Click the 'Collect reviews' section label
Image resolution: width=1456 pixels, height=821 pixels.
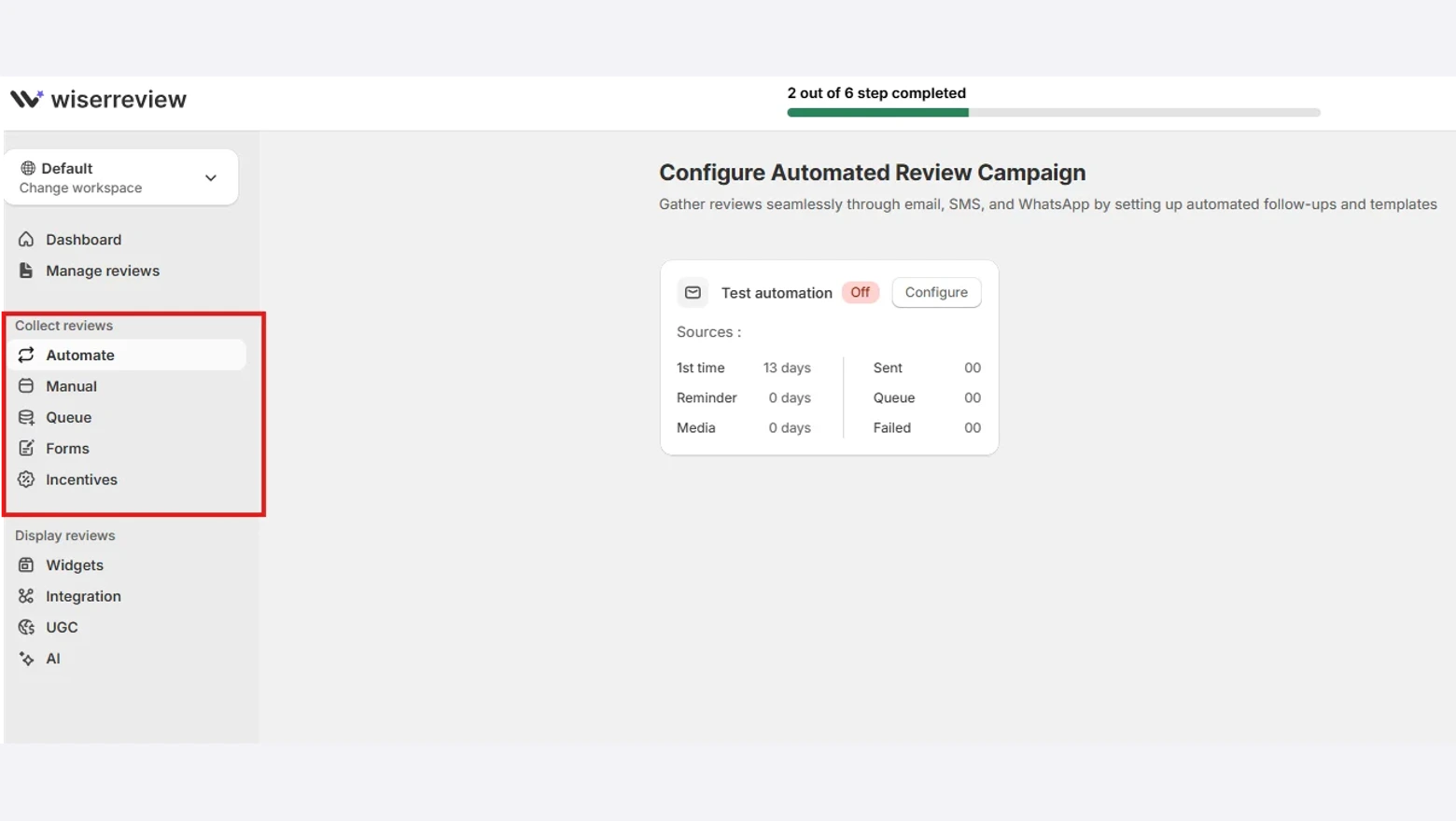tap(63, 326)
